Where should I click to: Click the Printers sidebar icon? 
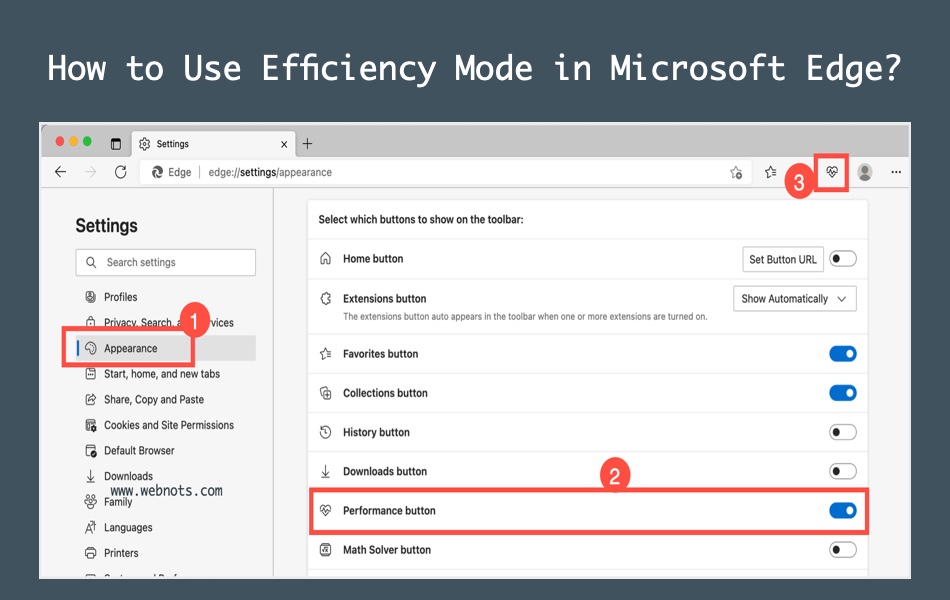pos(90,553)
